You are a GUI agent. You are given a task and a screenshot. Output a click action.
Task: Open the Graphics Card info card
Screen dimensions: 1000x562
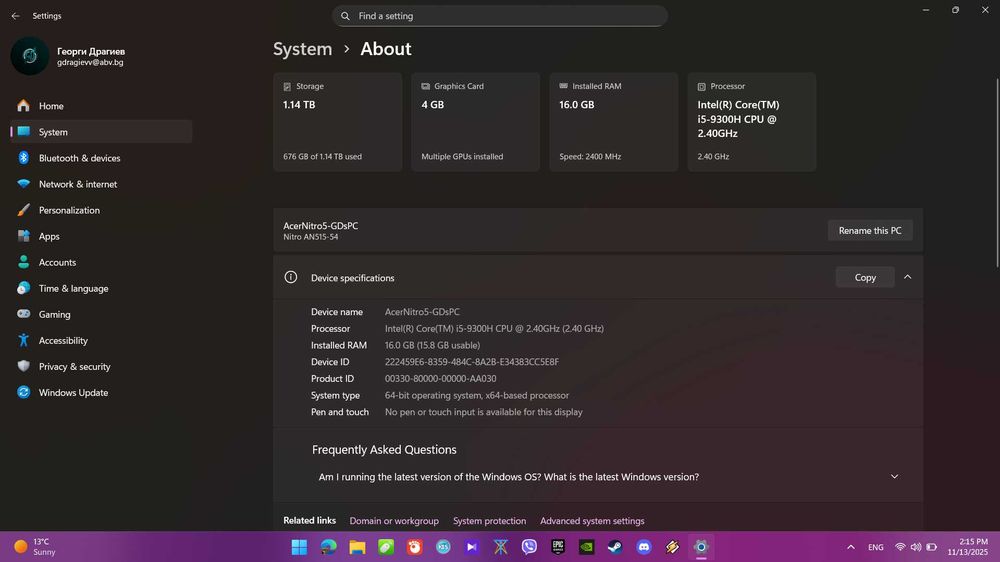coord(476,122)
